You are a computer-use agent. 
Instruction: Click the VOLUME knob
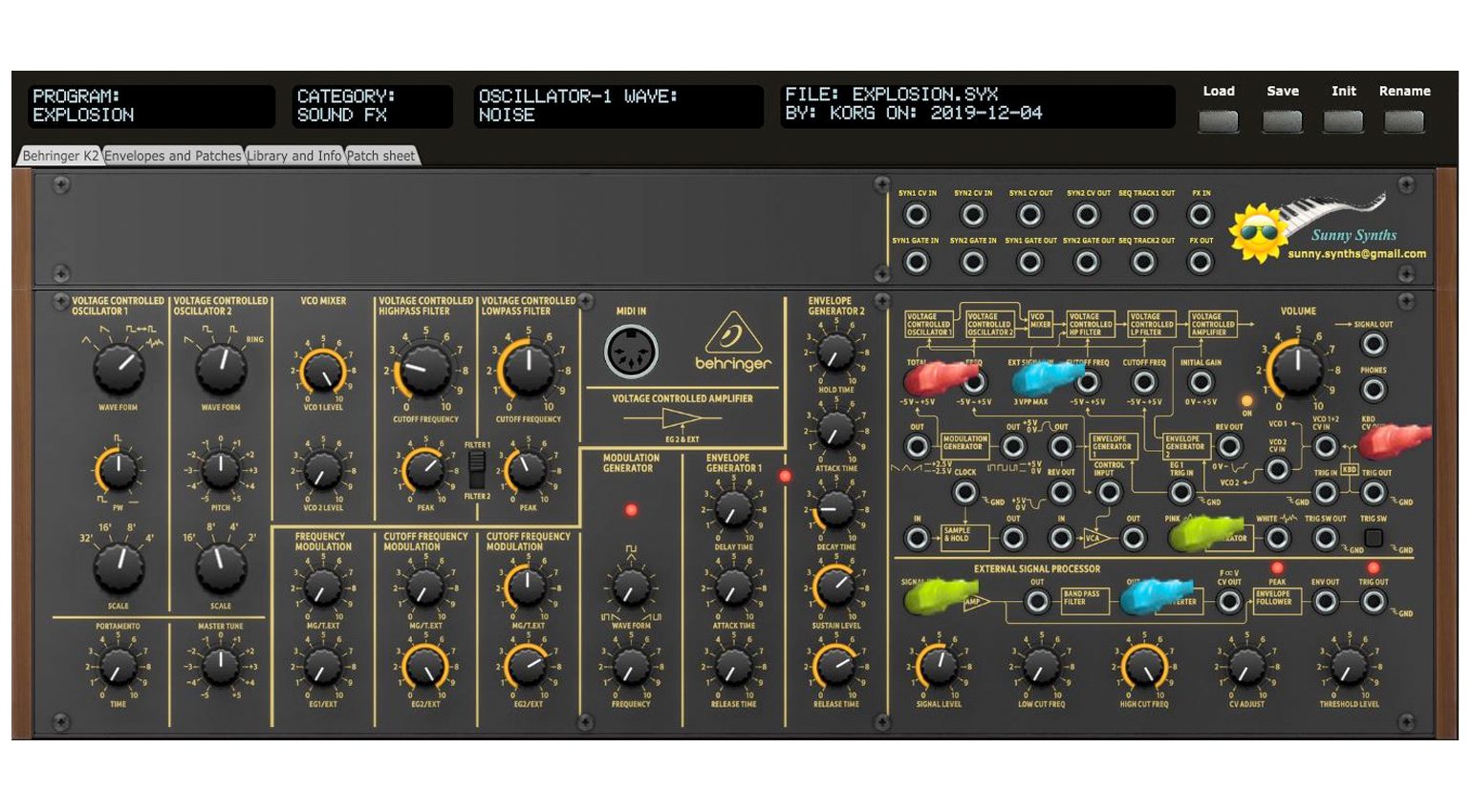1296,369
